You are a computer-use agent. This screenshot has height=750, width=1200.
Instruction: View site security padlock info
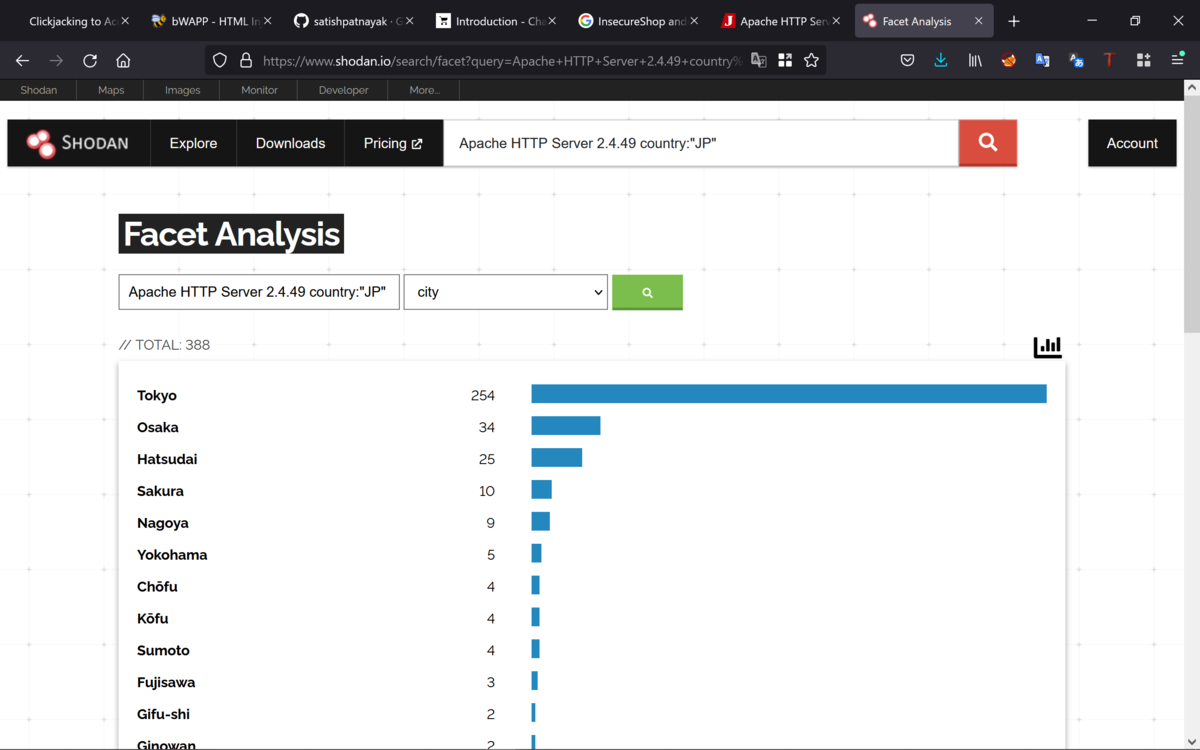[x=246, y=60]
